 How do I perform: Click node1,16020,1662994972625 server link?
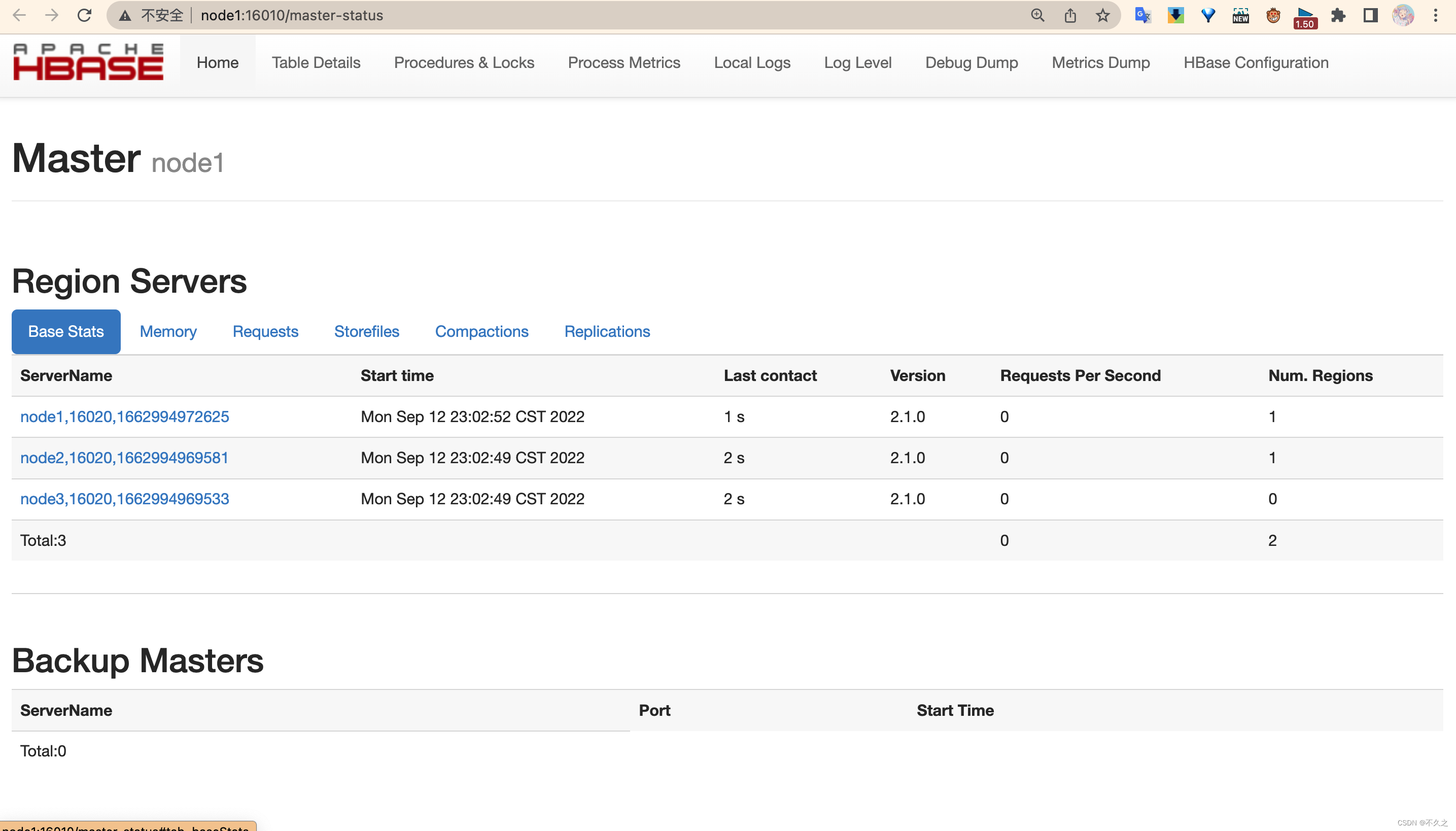[124, 416]
